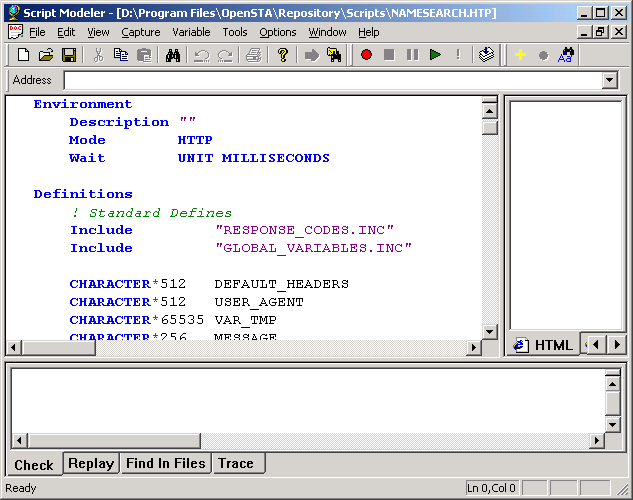Click output pane horizontal scroll left arrow

click(19, 440)
